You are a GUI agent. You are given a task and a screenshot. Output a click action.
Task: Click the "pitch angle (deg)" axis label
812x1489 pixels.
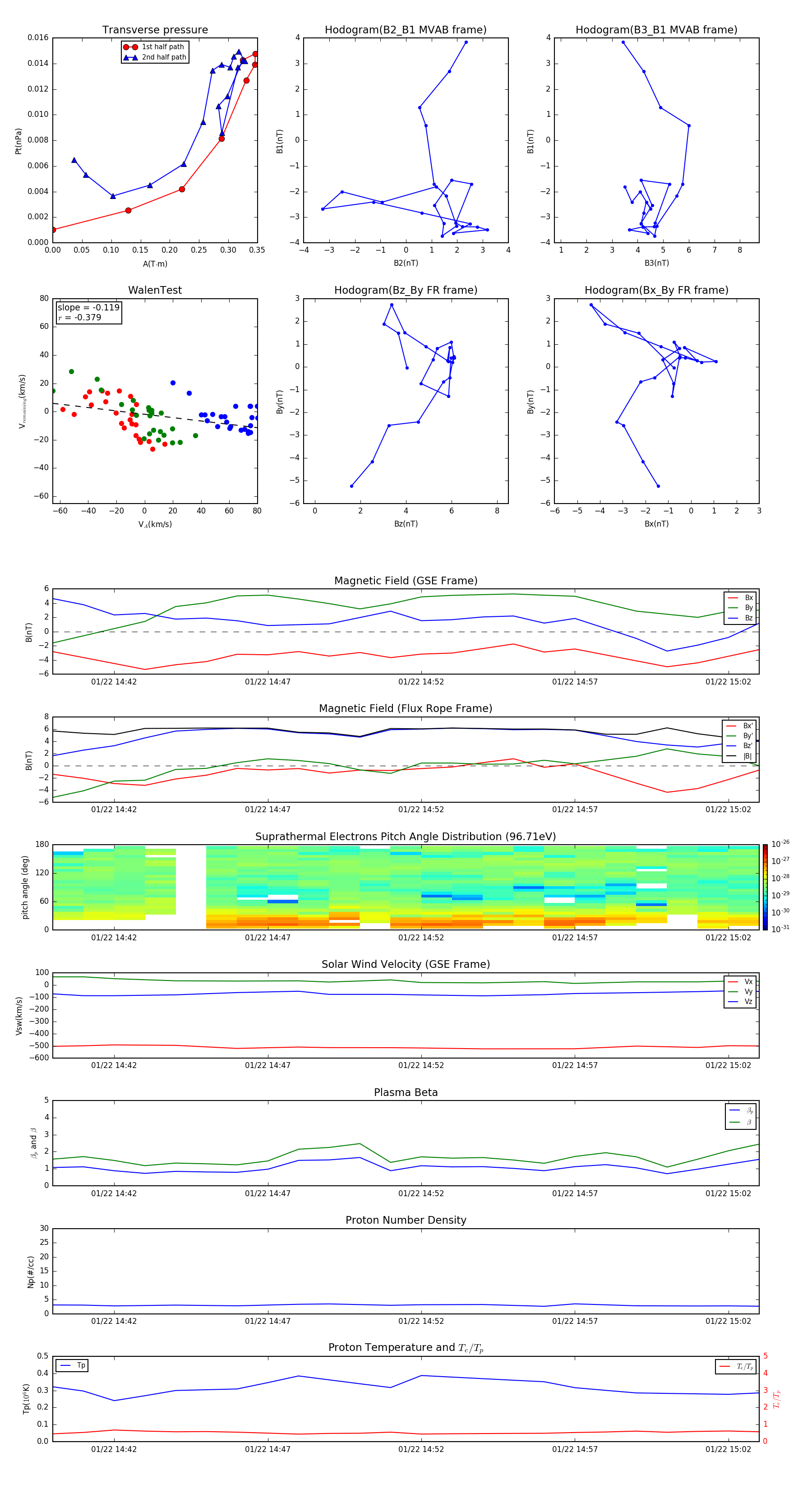25,887
